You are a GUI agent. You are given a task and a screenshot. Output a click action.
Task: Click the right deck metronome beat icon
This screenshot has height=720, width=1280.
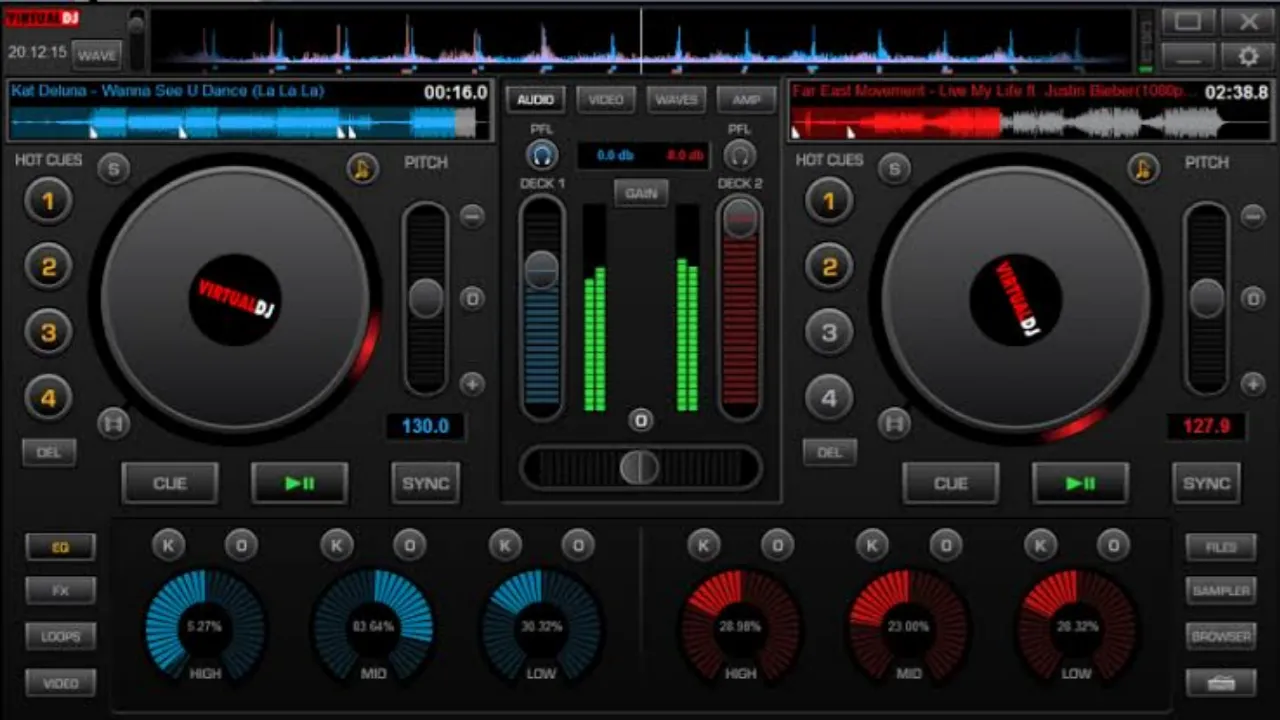1143,168
